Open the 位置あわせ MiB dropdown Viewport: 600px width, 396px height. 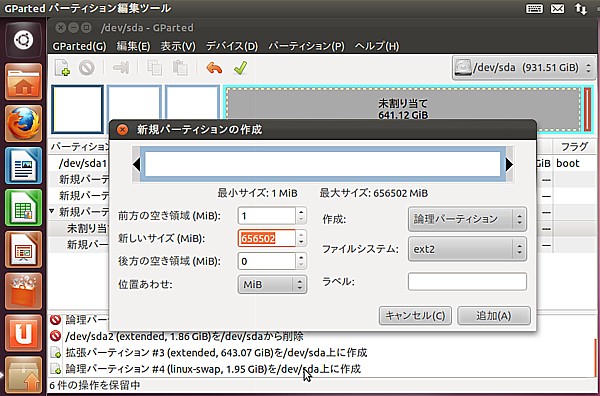point(272,285)
